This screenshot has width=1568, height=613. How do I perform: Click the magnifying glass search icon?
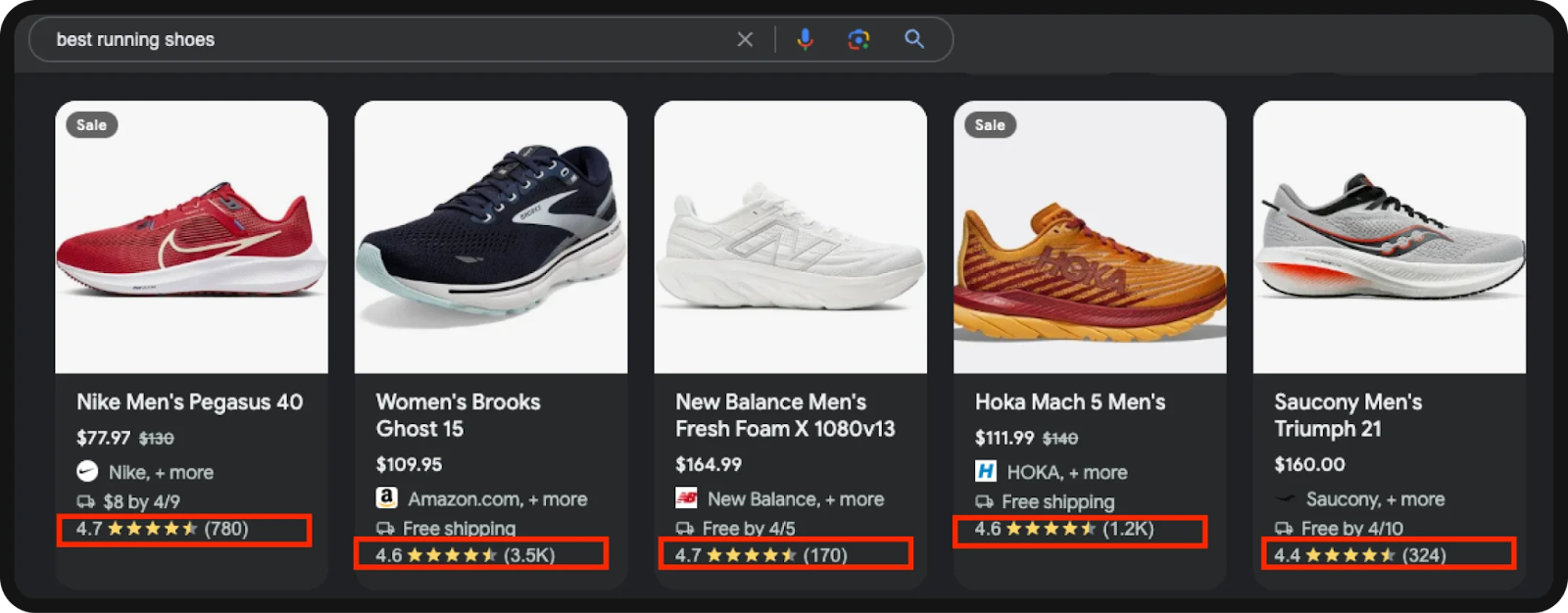[914, 39]
